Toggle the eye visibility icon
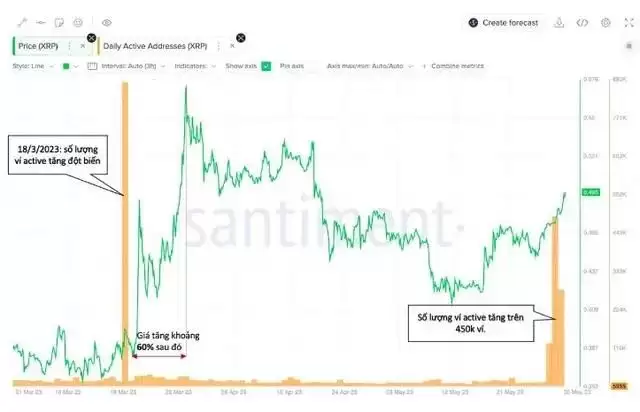 coord(107,21)
